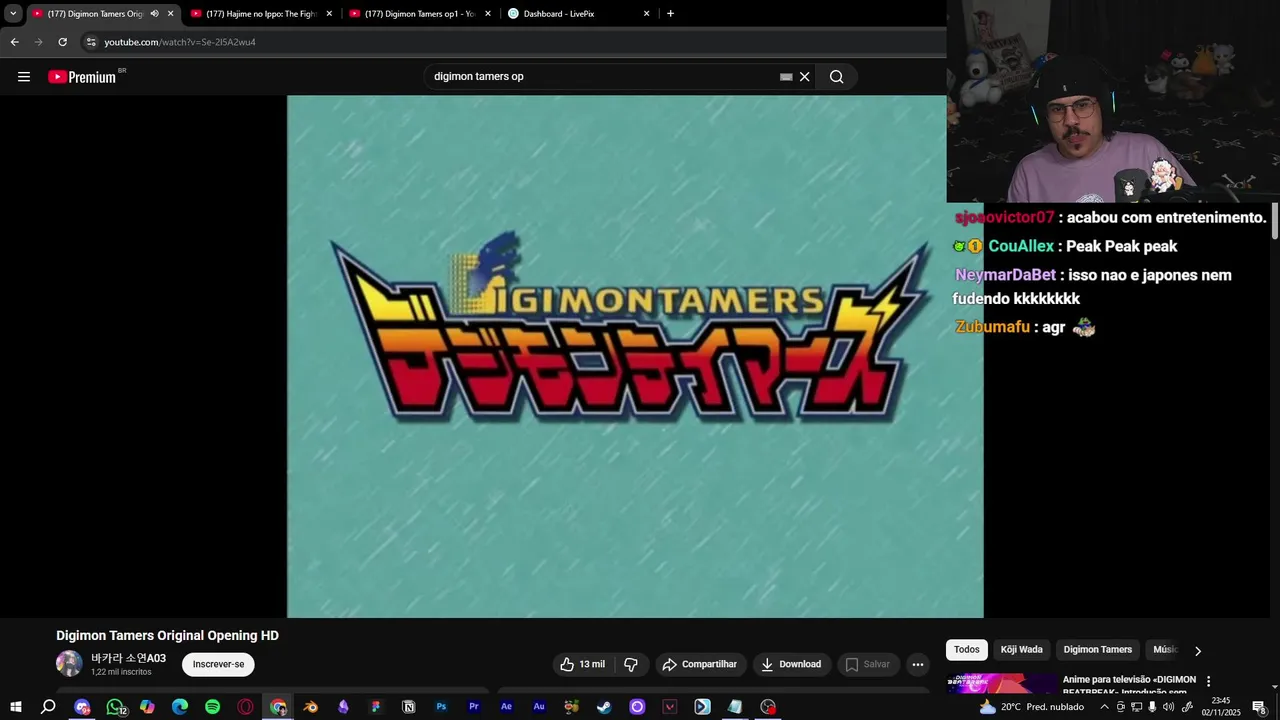
Task: Open Adobe Audition from the taskbar
Action: (x=539, y=707)
